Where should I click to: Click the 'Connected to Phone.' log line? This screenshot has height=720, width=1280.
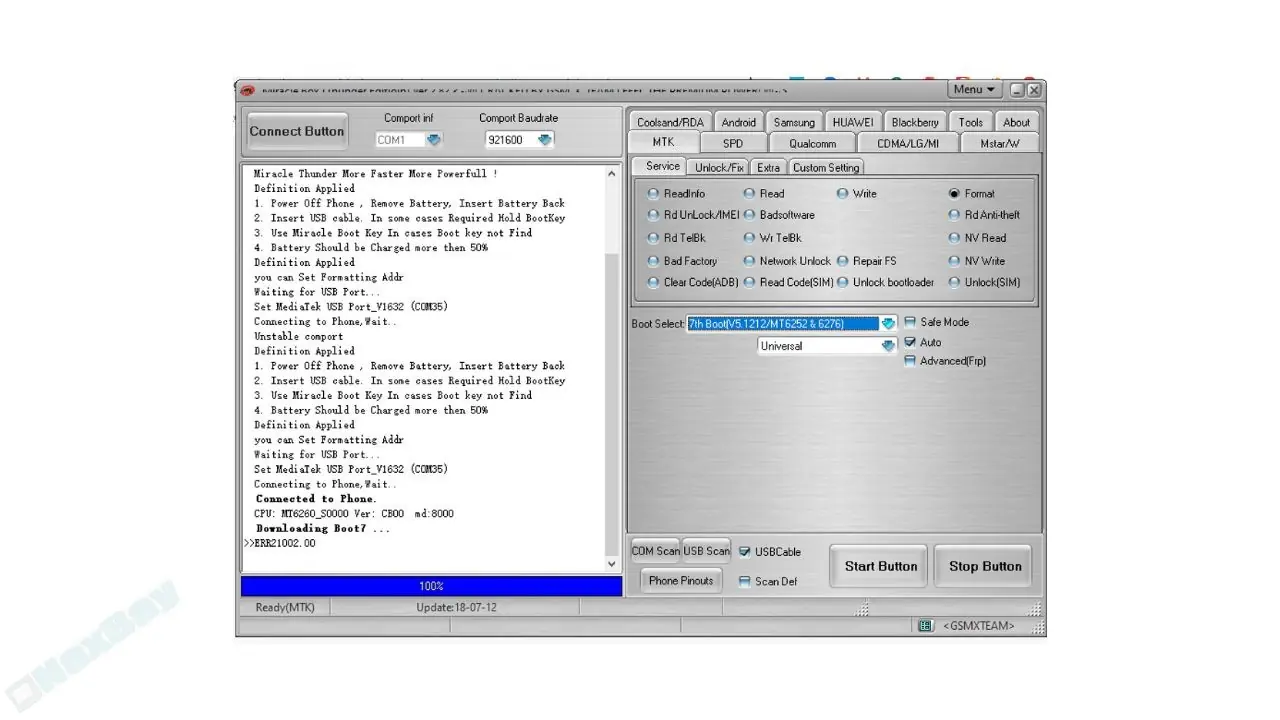coord(316,499)
